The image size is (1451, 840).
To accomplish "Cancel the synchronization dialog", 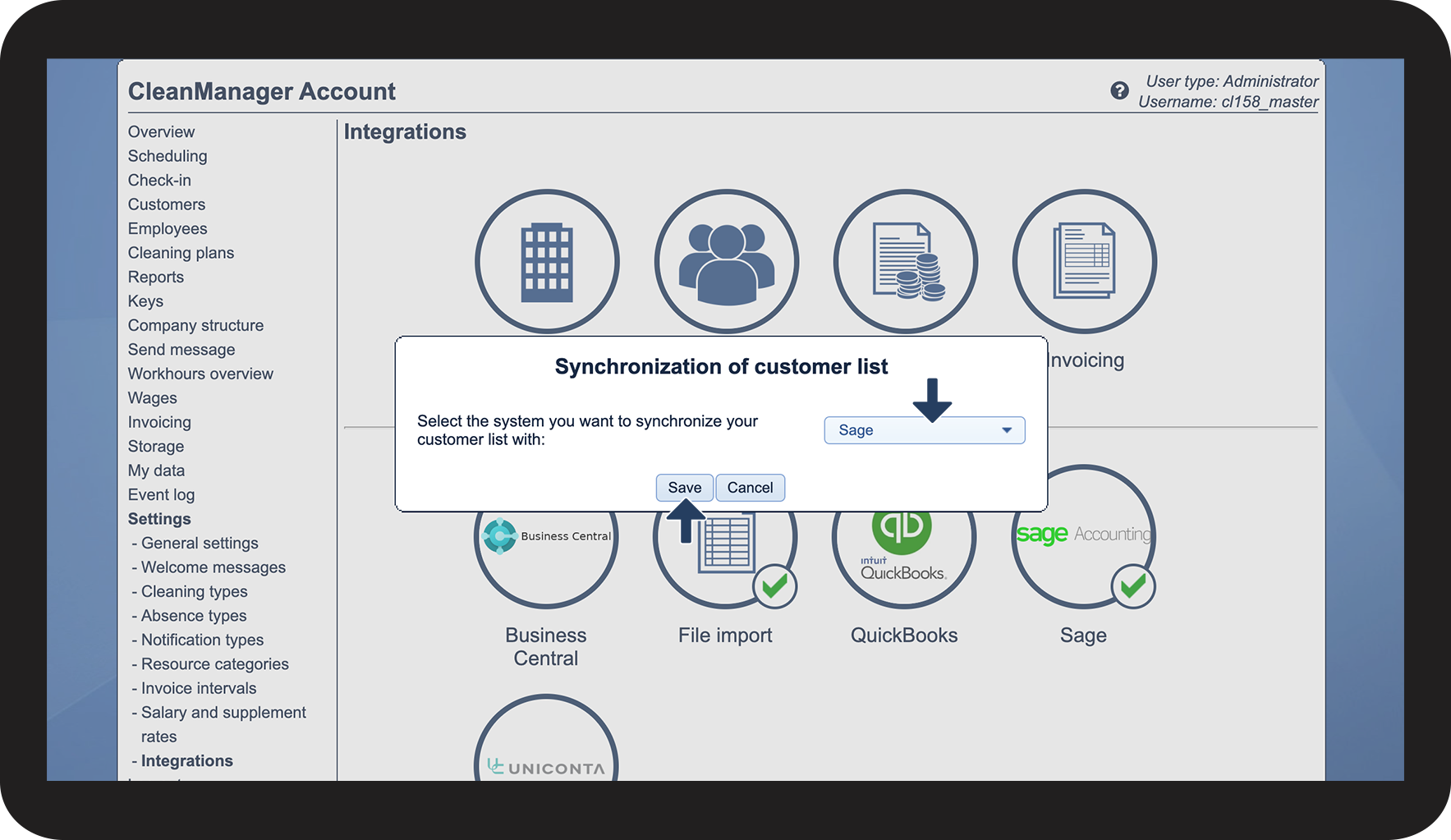I will point(750,488).
